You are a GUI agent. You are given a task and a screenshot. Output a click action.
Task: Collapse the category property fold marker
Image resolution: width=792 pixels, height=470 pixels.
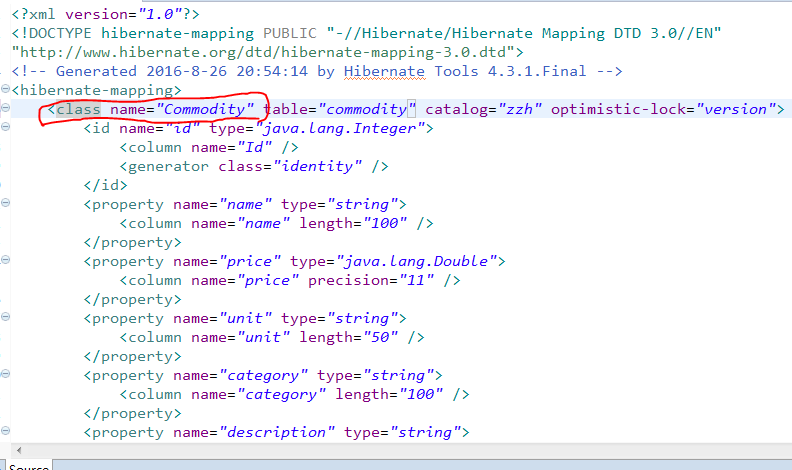[x=6, y=374]
